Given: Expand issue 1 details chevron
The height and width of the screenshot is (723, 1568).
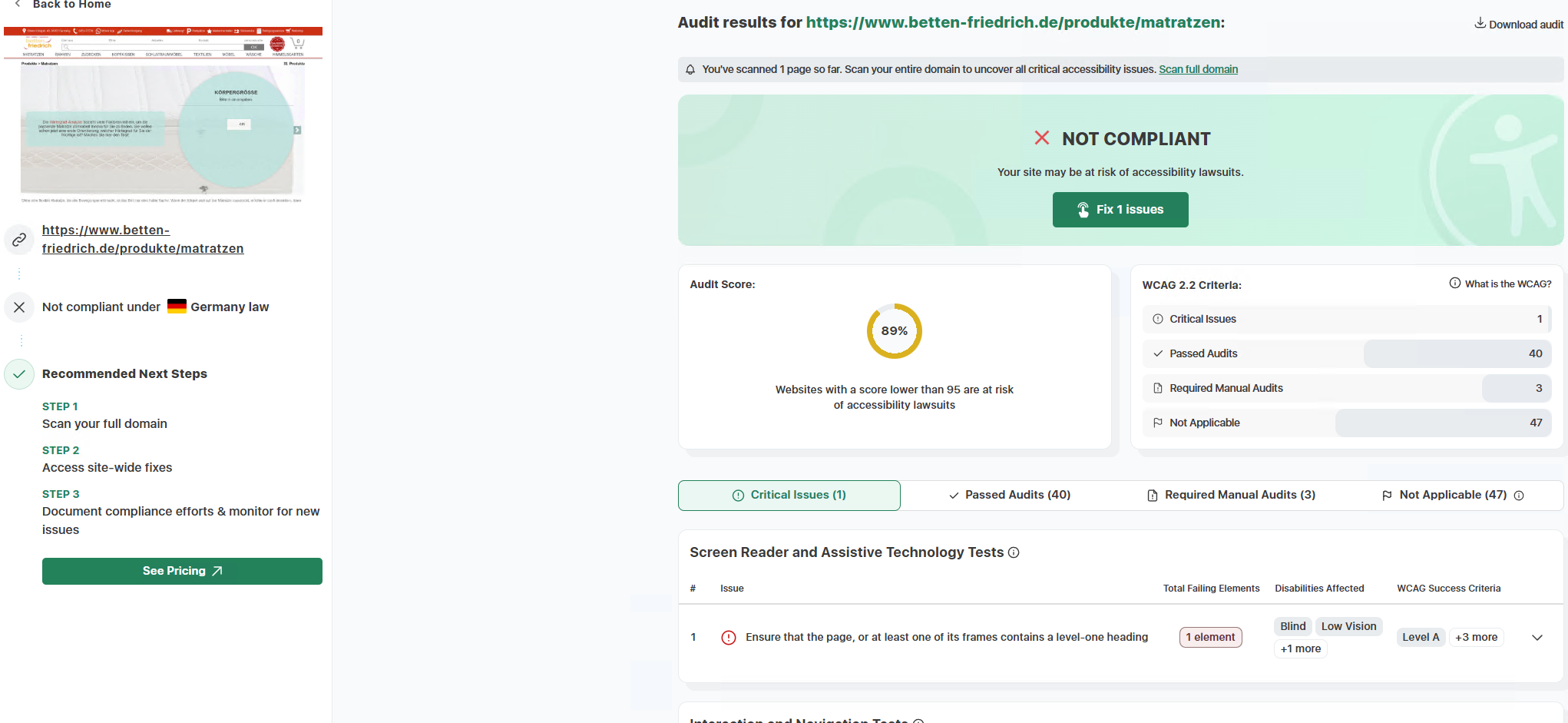Looking at the screenshot, I should point(1537,638).
